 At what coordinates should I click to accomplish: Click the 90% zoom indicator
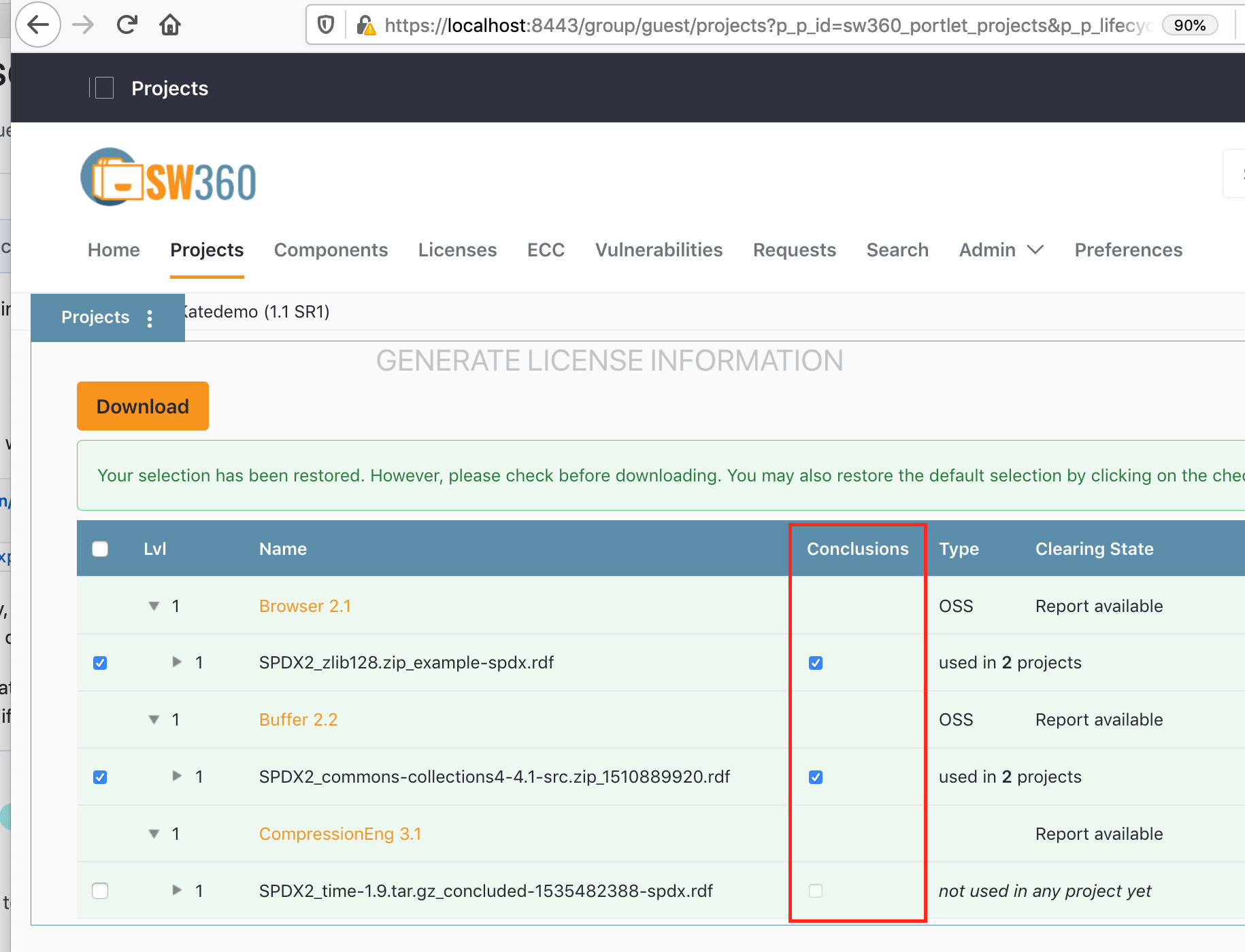point(1189,25)
